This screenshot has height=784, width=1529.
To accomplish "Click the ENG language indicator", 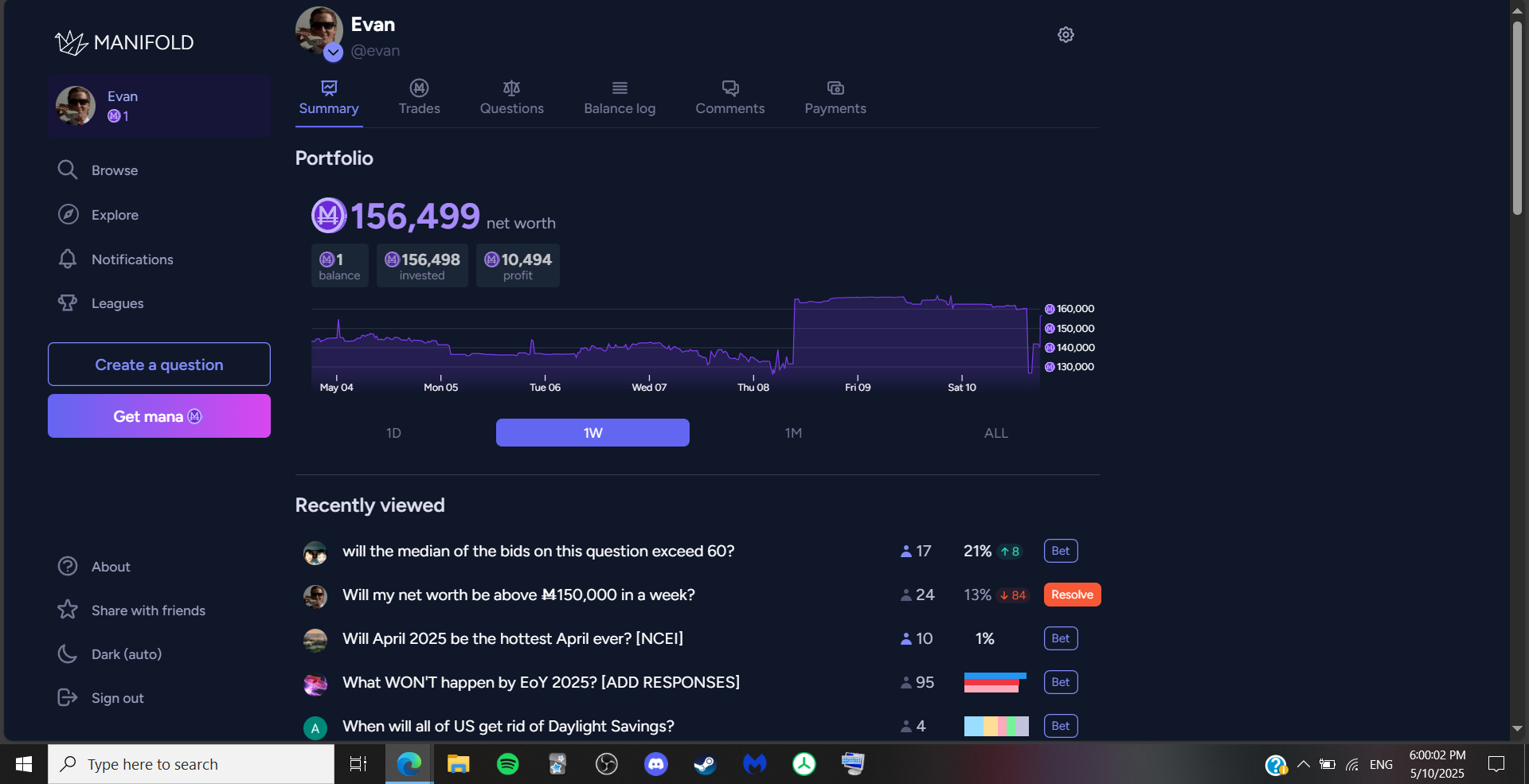I will tap(1381, 764).
